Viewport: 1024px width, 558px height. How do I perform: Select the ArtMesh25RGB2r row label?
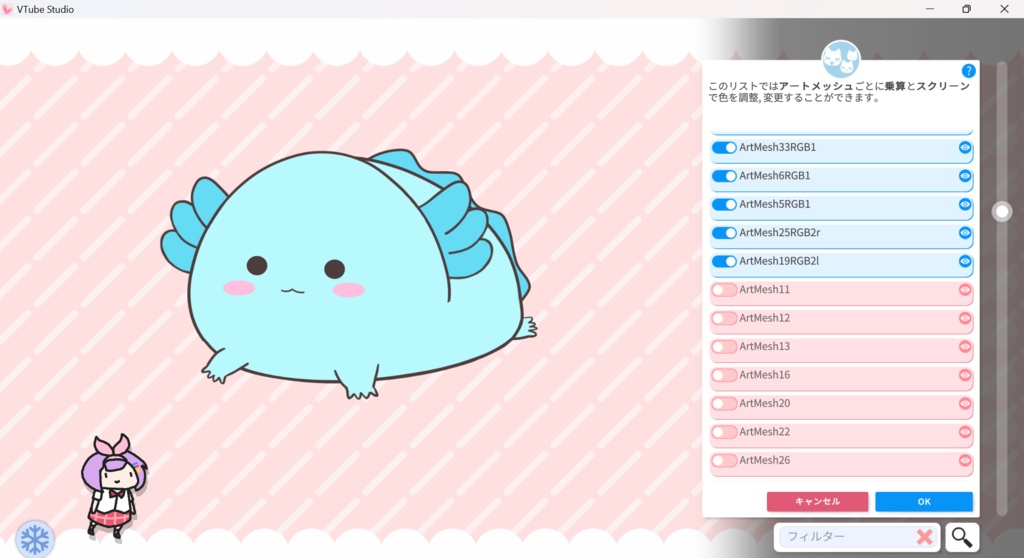(780, 233)
